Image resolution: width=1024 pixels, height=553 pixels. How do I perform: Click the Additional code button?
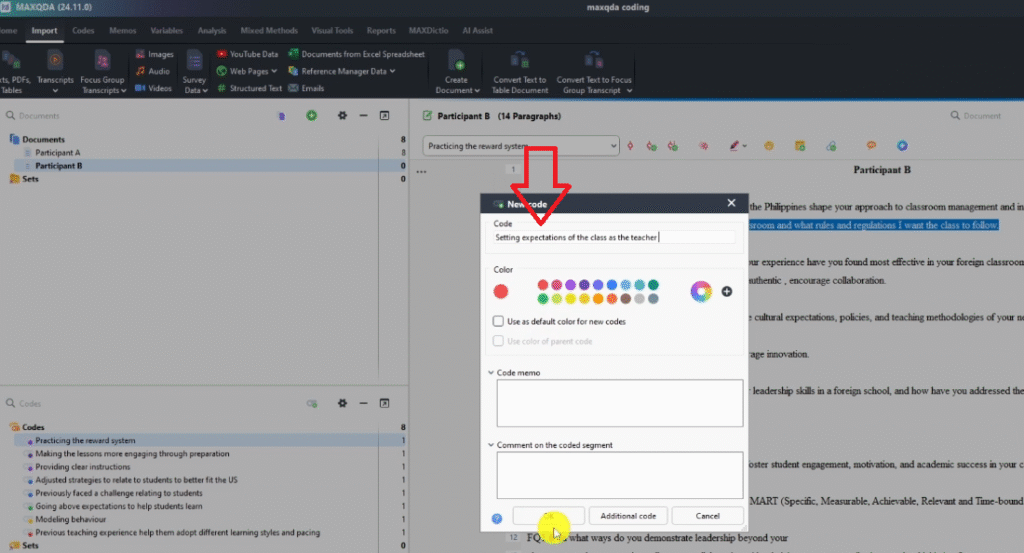(628, 516)
